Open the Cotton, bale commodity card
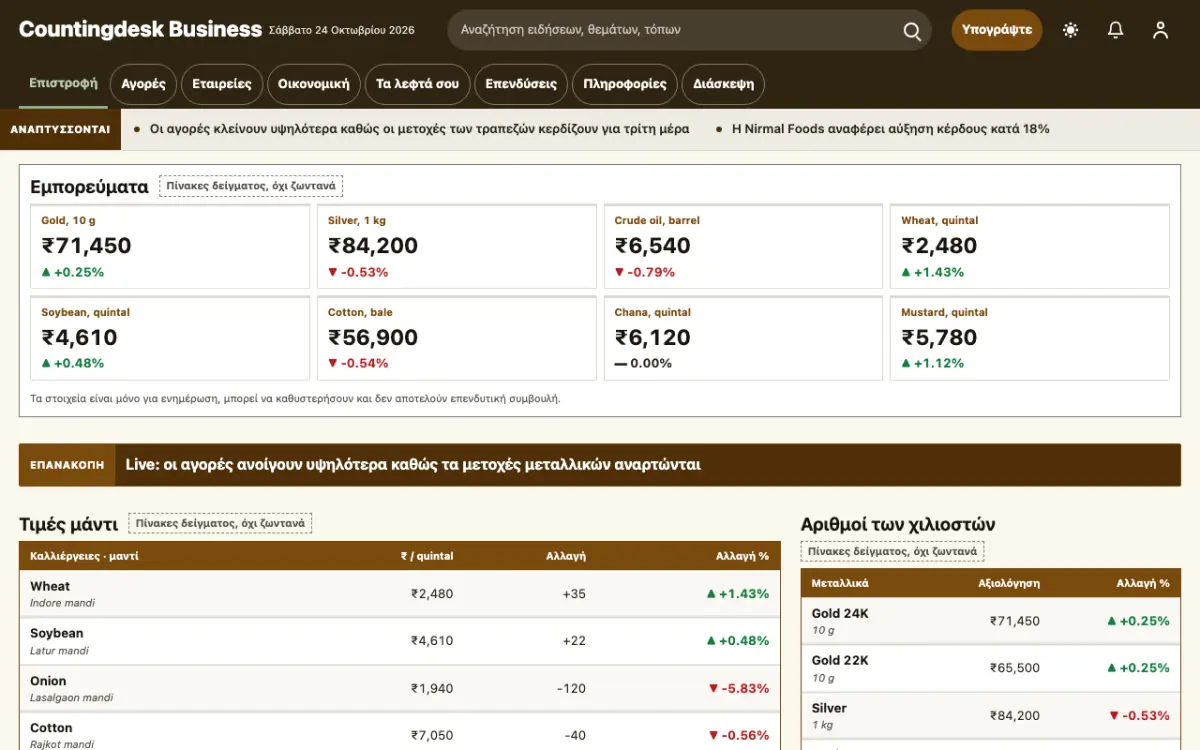 click(x=457, y=338)
